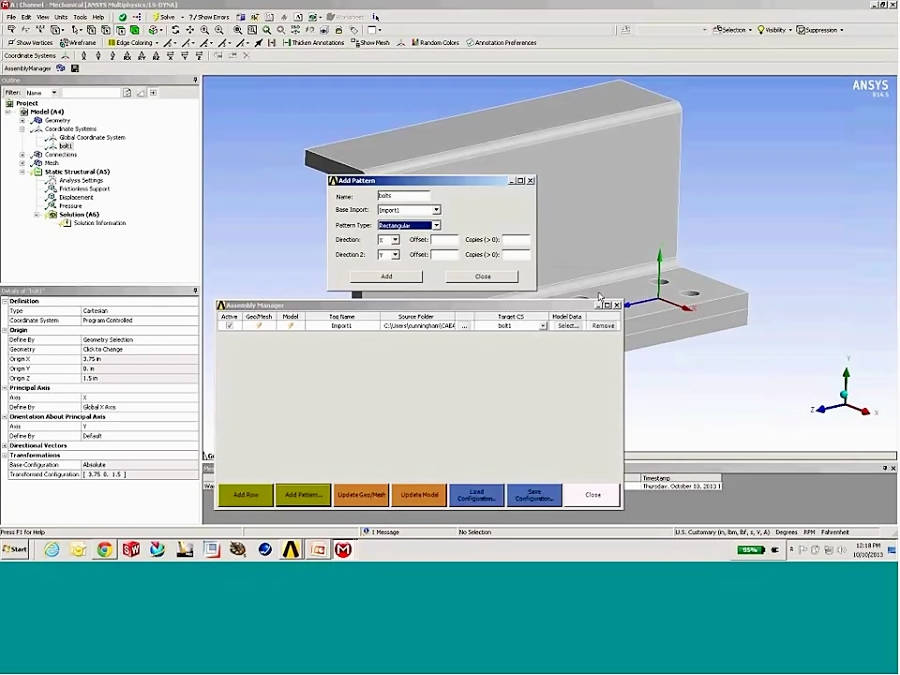The height and width of the screenshot is (675, 900).
Task: Open the Filter Name dropdown
Action: coord(54,92)
